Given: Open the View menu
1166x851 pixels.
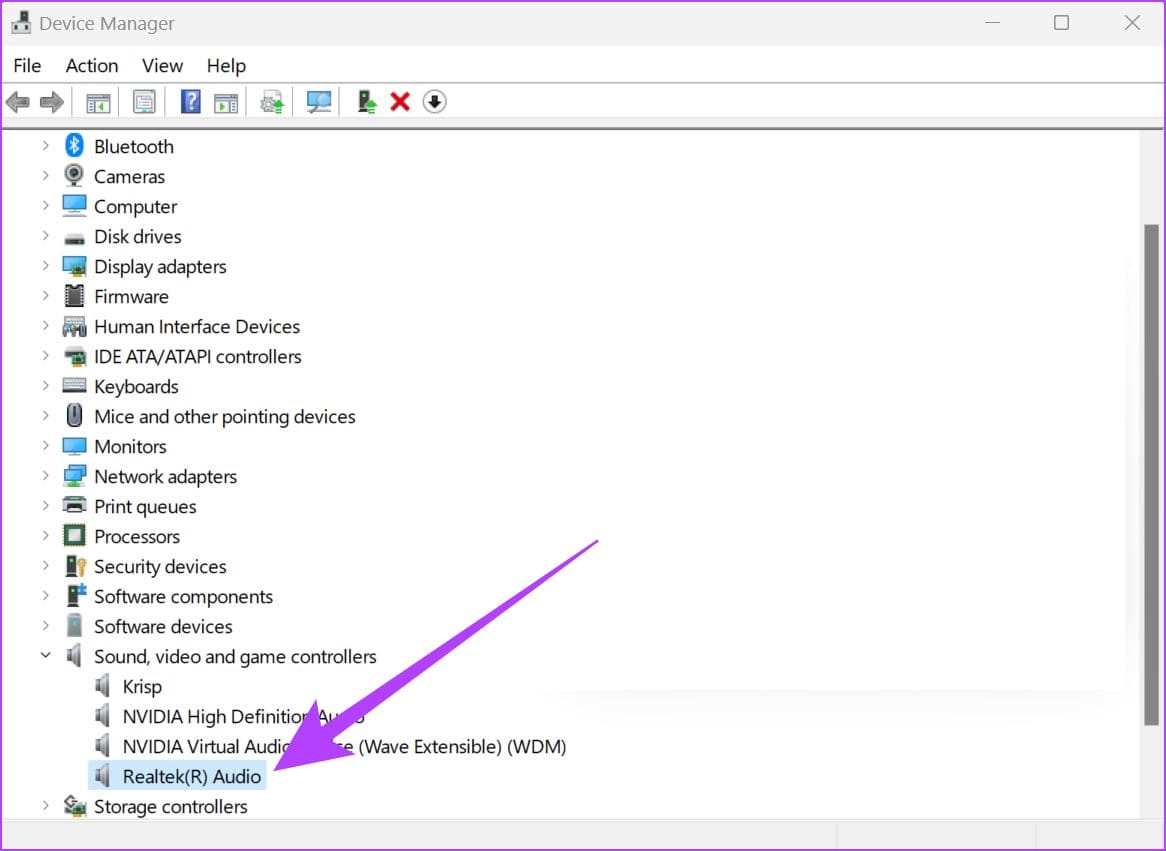Looking at the screenshot, I should click(162, 65).
